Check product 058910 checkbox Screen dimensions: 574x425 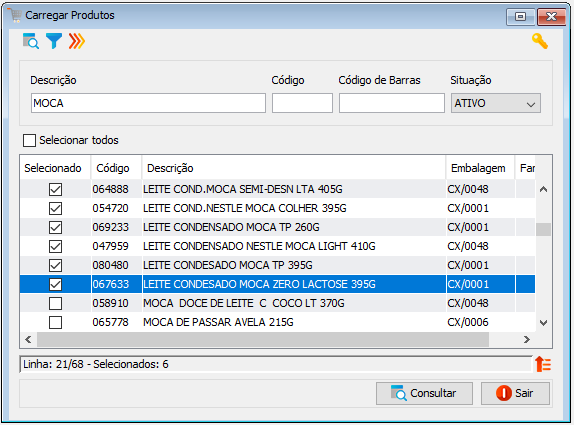coord(55,303)
